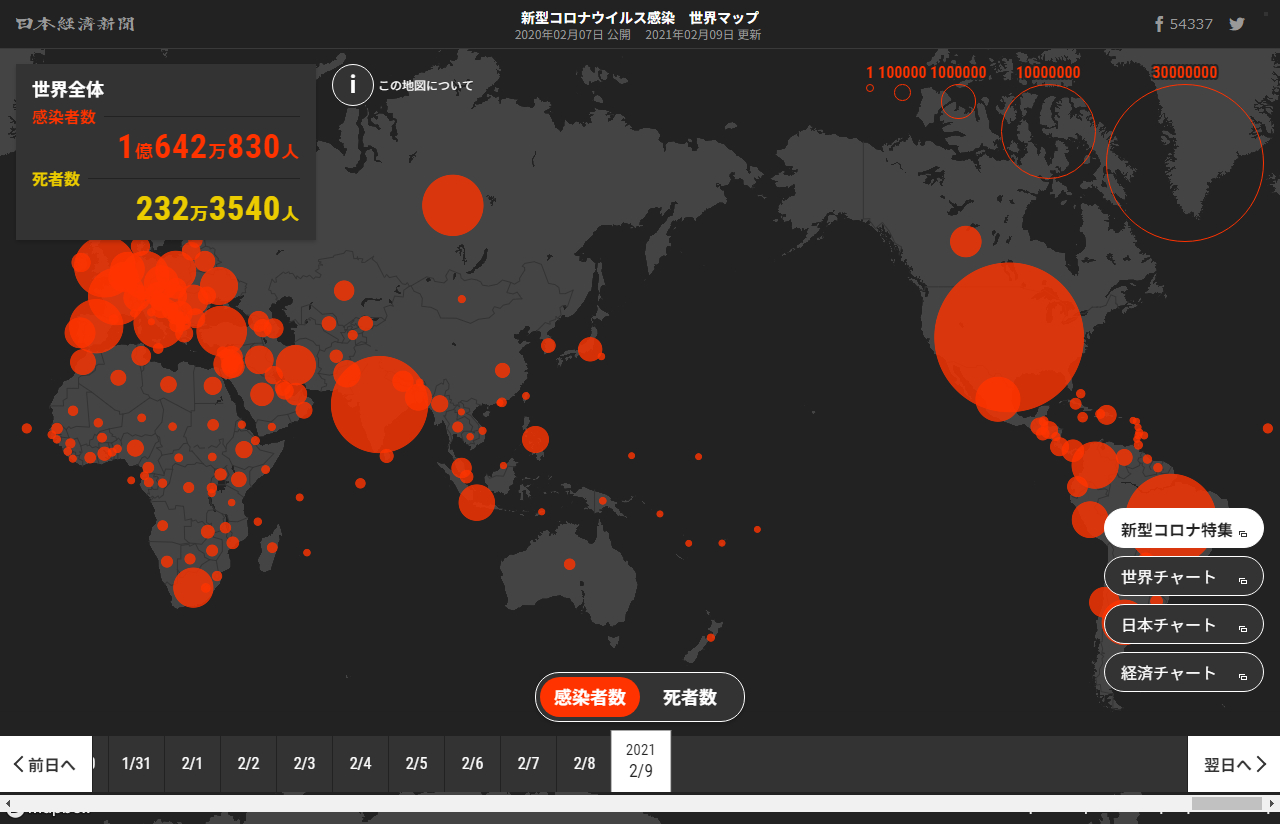Select date 1/31 on timeline

click(x=136, y=764)
